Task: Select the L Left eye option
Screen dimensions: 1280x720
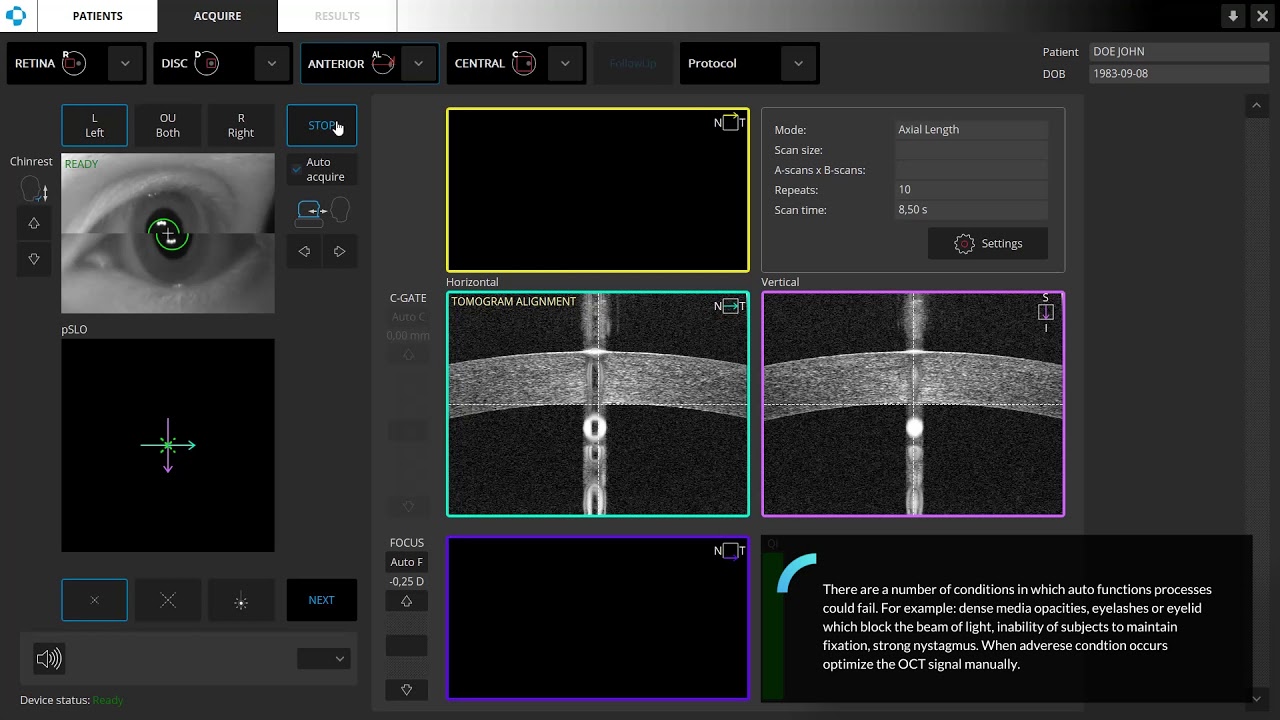Action: (94, 125)
